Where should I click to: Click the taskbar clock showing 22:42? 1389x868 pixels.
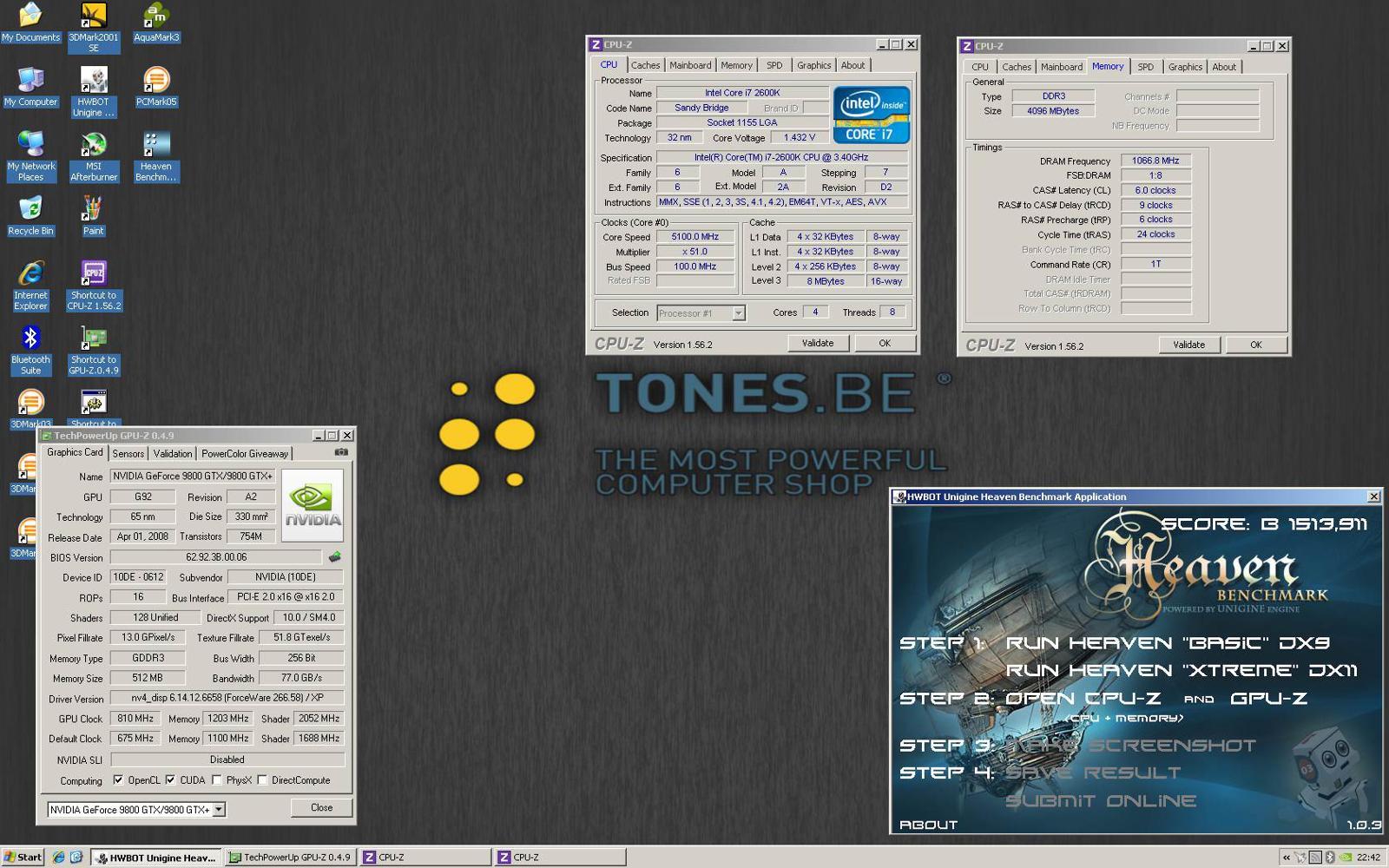coord(1369,858)
